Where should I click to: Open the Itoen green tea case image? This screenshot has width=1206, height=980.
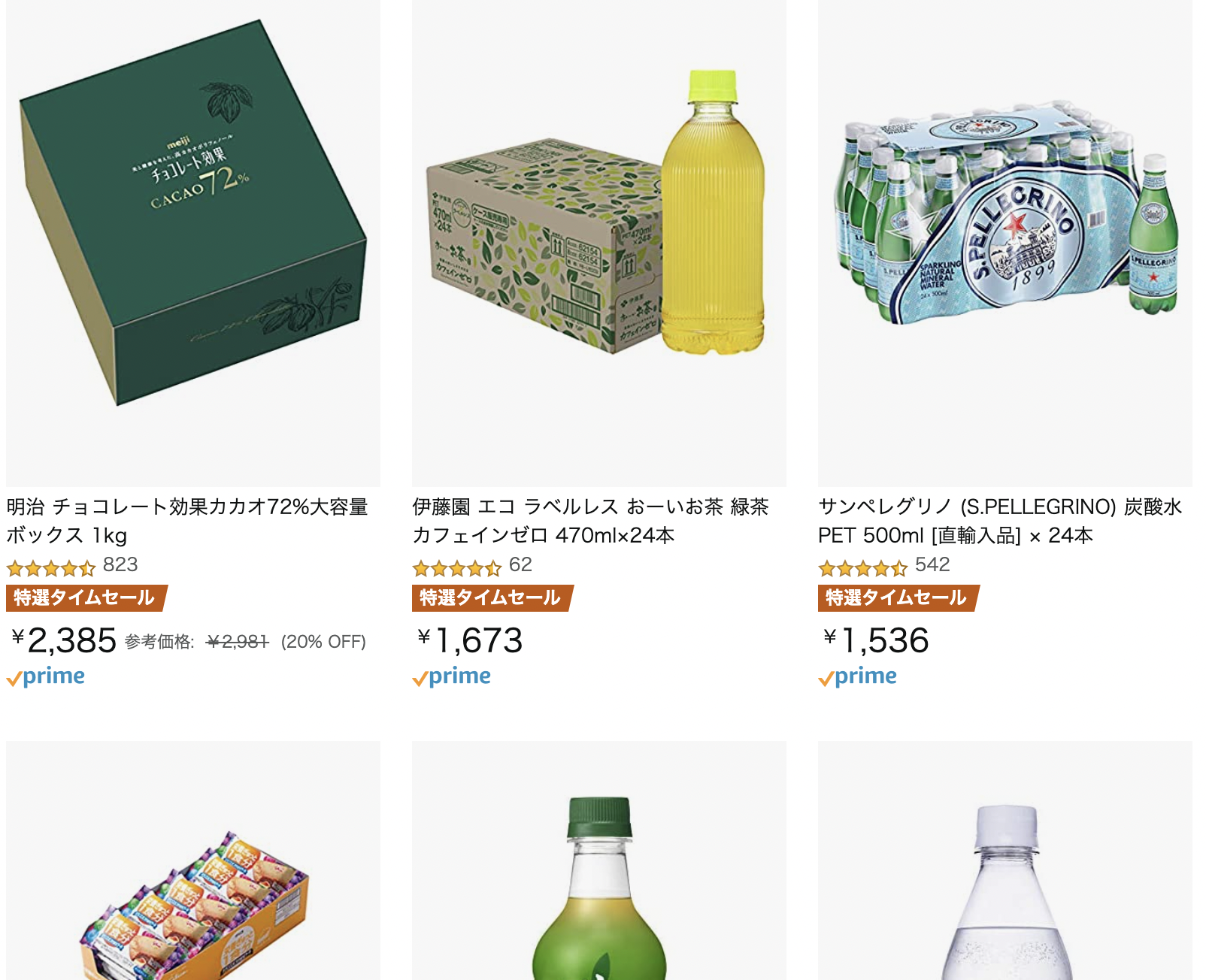click(599, 243)
